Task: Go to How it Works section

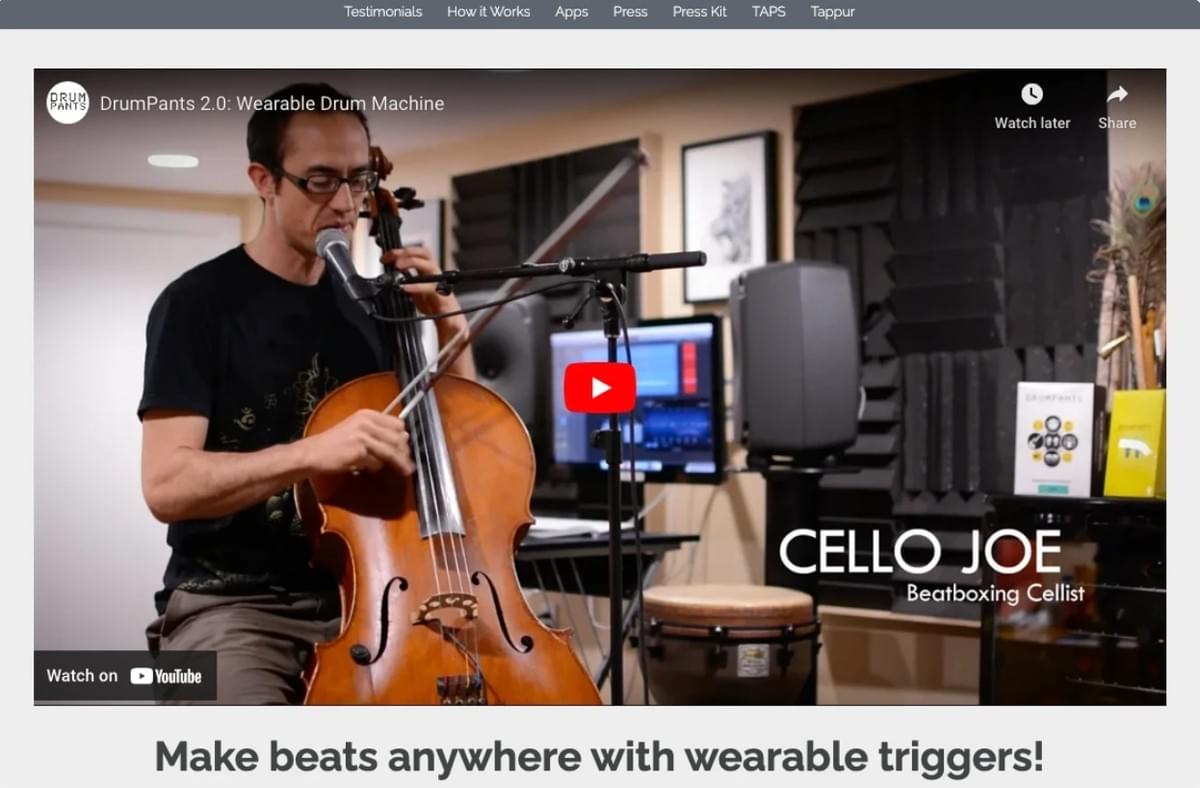Action: coord(488,12)
